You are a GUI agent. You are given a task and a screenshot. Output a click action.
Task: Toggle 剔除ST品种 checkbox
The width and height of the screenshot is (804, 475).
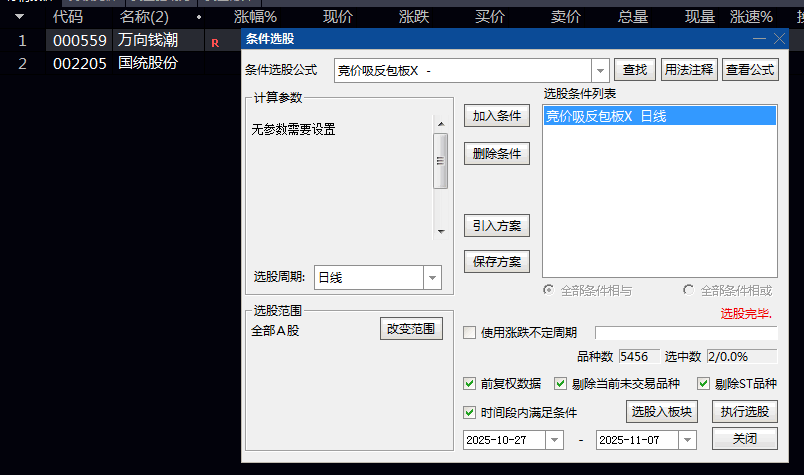tap(704, 383)
